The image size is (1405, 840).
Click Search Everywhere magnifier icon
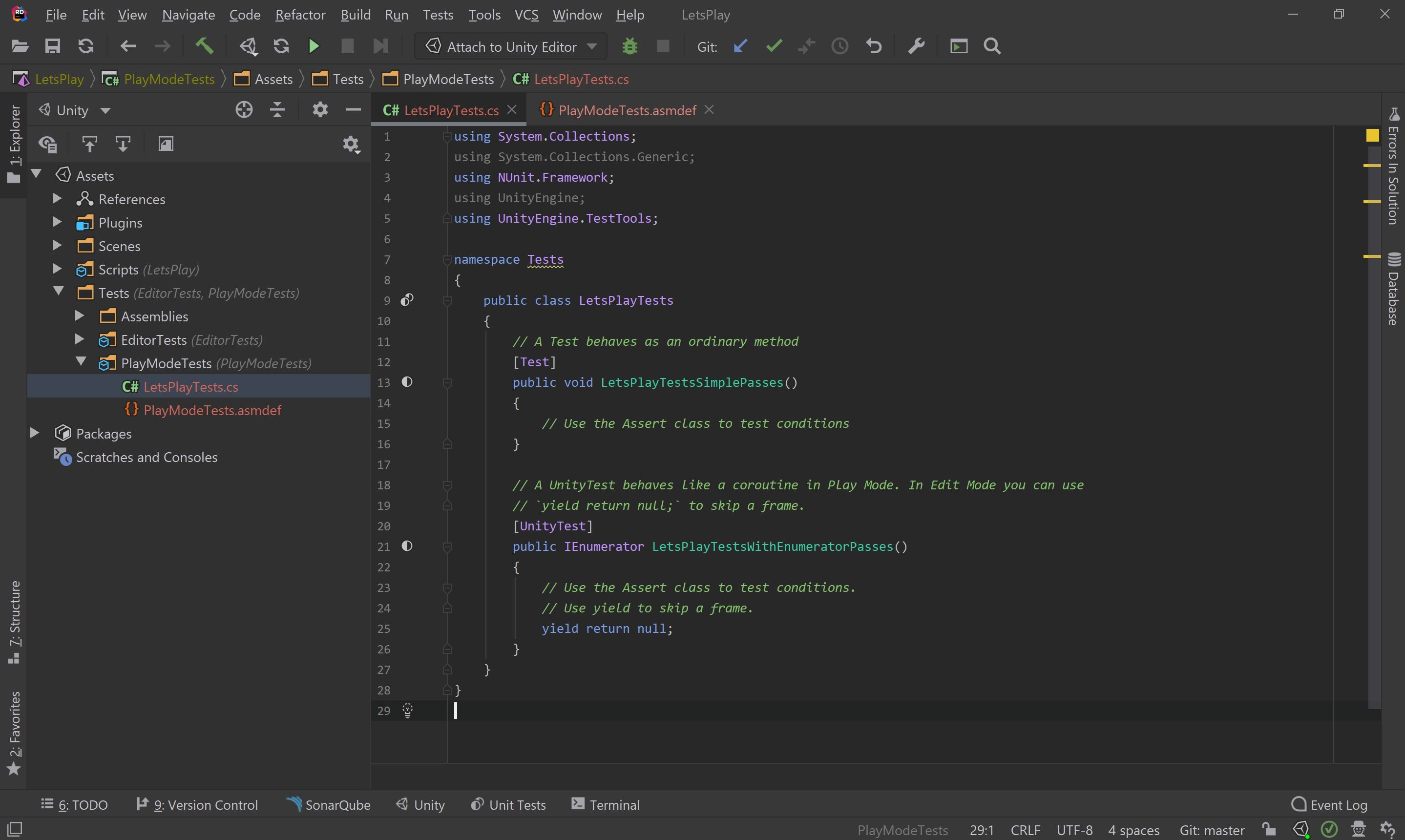992,46
